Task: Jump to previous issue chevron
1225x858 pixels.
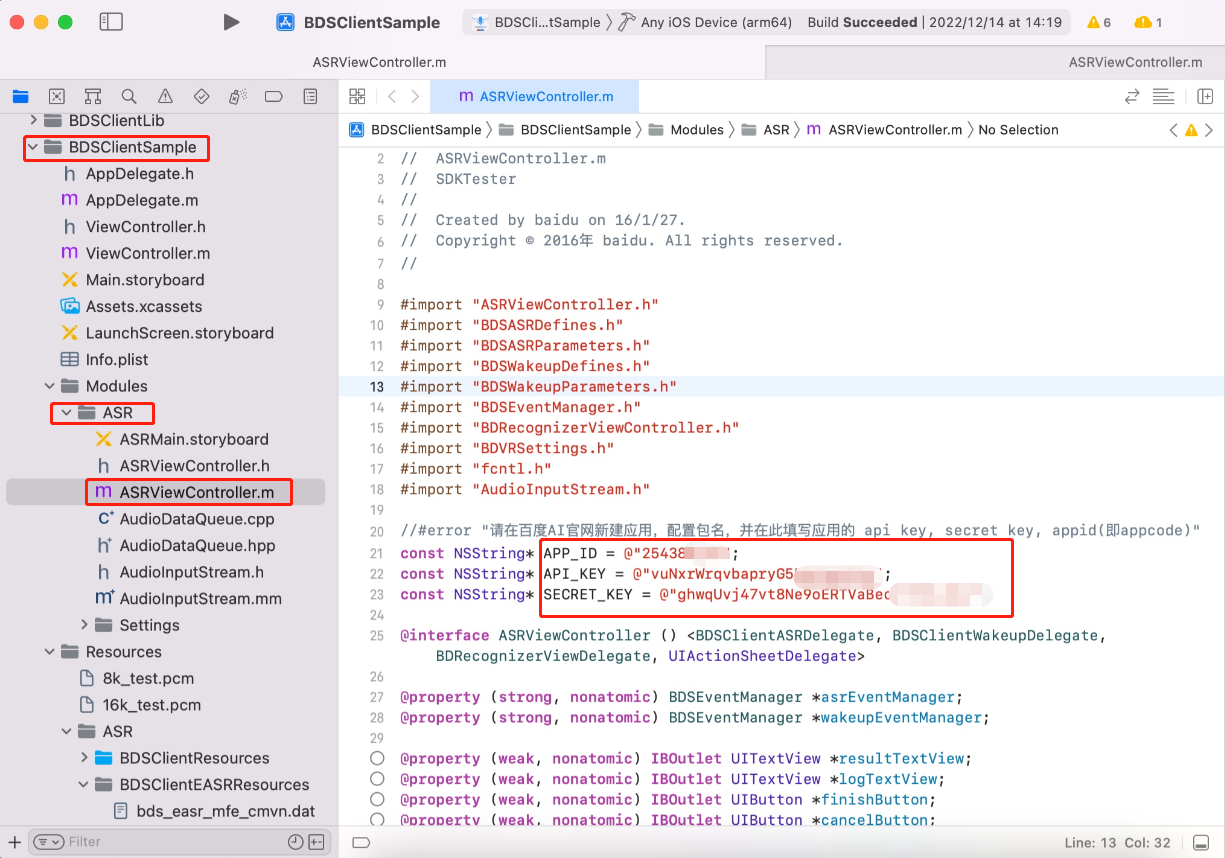Action: (x=1174, y=130)
